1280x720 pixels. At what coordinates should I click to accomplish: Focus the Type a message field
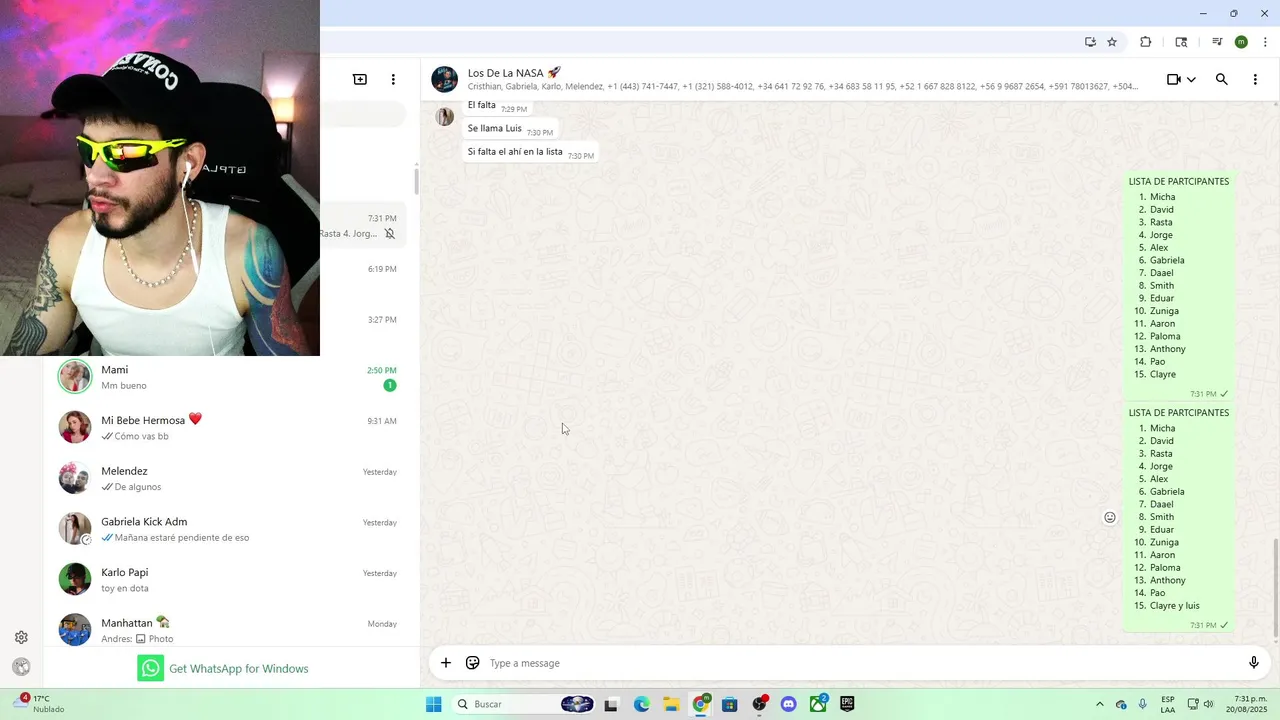(x=860, y=663)
